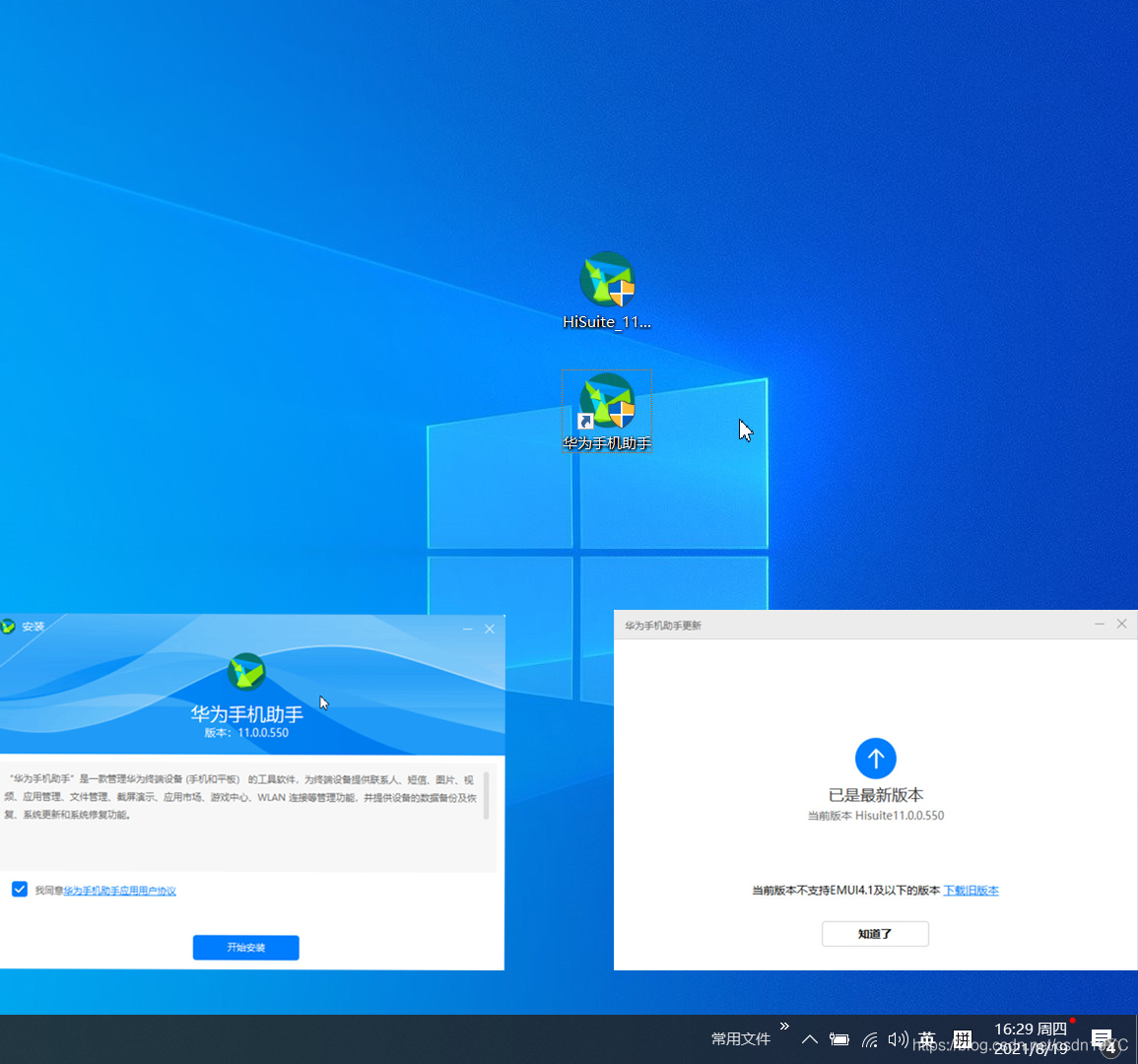This screenshot has width=1138, height=1064.
Task: Expand the 常用文件 toolbar chevron
Action: pos(784,1027)
